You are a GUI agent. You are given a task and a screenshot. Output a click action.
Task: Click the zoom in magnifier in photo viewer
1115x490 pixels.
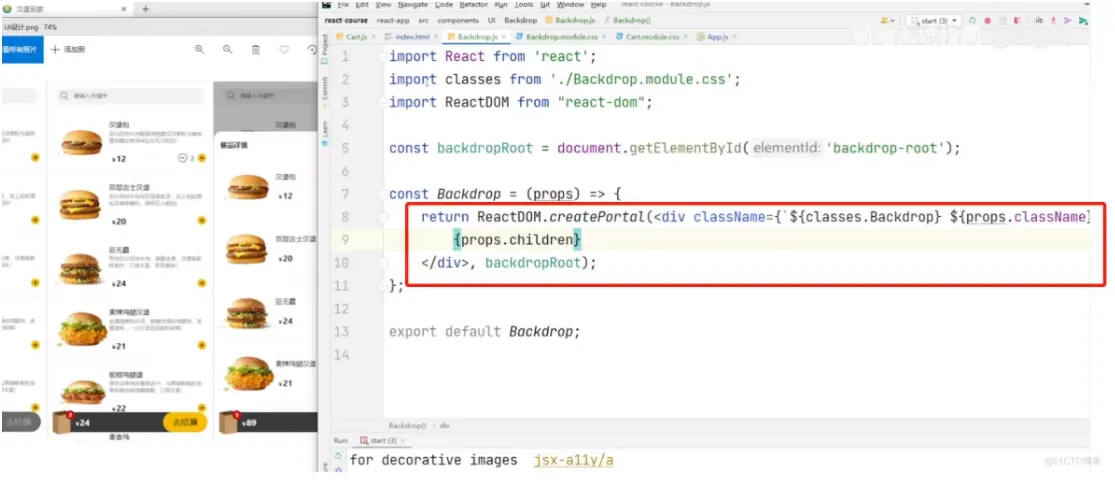(x=199, y=49)
